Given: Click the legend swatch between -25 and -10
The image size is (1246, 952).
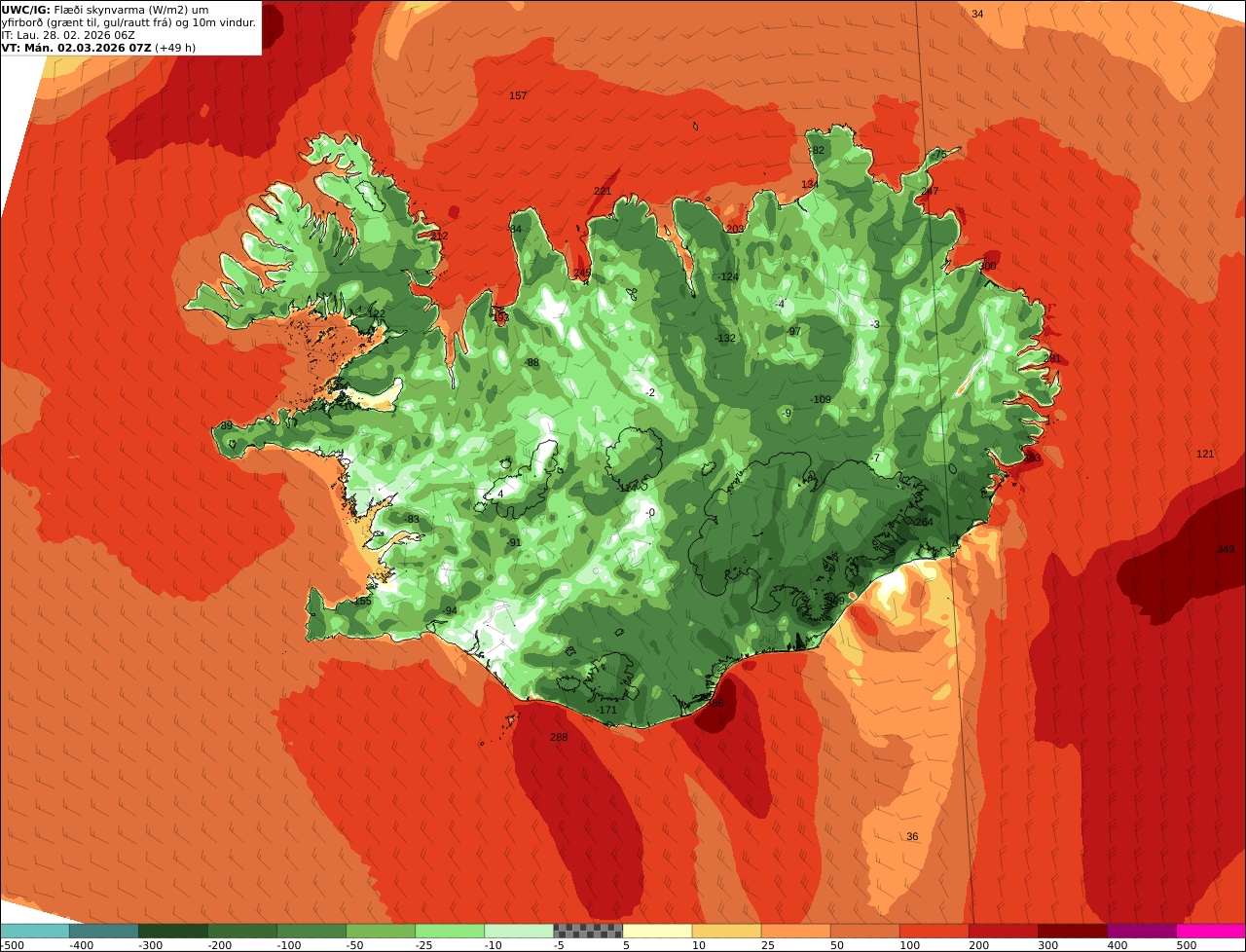Looking at the screenshot, I should (x=450, y=931).
